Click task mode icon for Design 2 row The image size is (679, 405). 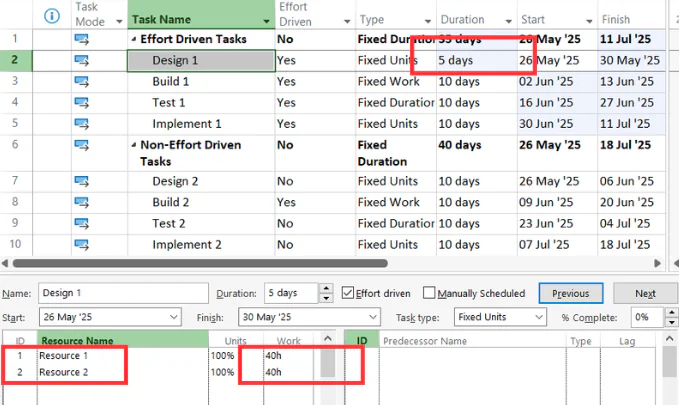click(x=81, y=181)
